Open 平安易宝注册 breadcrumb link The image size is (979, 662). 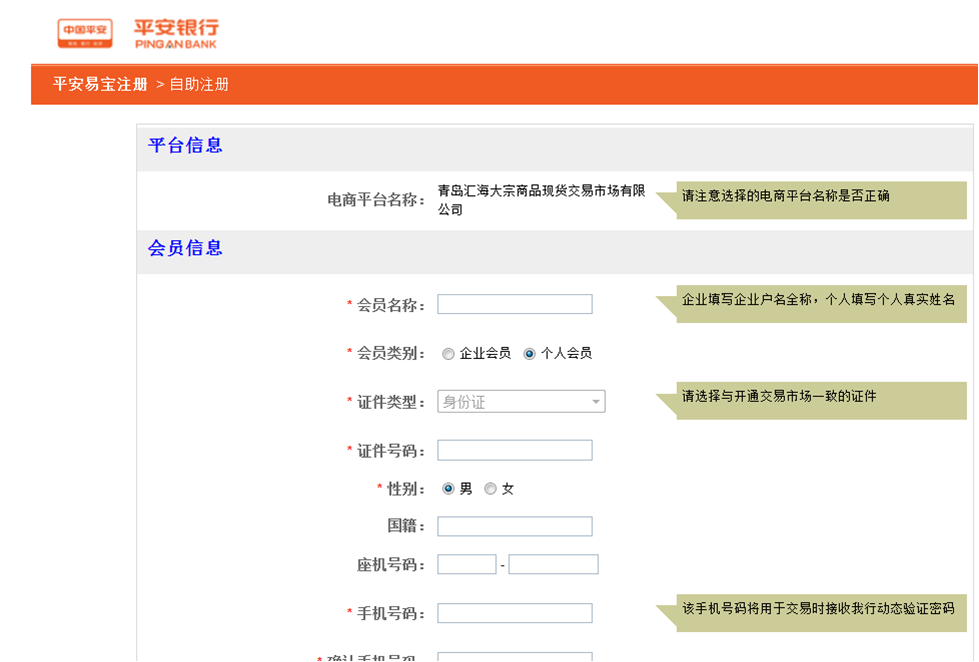[x=101, y=84]
